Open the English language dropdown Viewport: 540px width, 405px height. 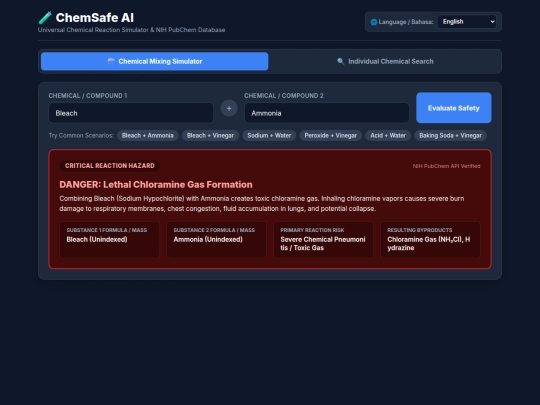(467, 22)
